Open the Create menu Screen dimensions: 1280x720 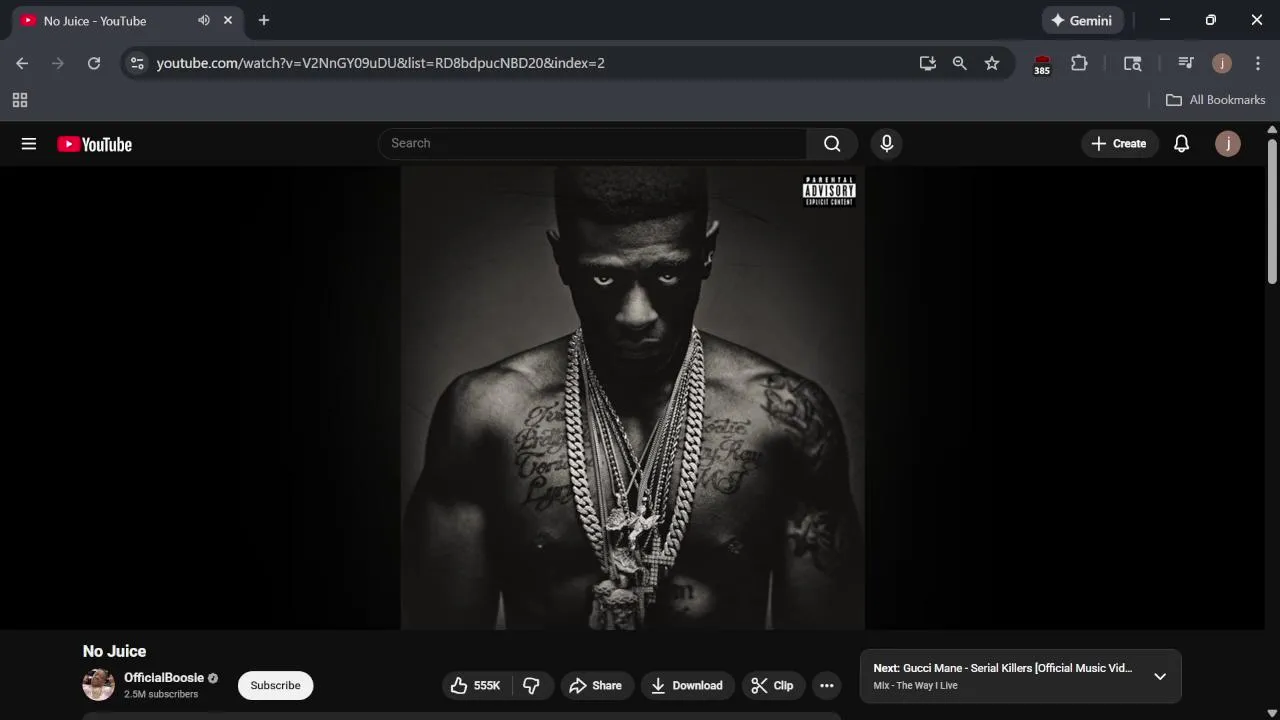(x=1119, y=144)
